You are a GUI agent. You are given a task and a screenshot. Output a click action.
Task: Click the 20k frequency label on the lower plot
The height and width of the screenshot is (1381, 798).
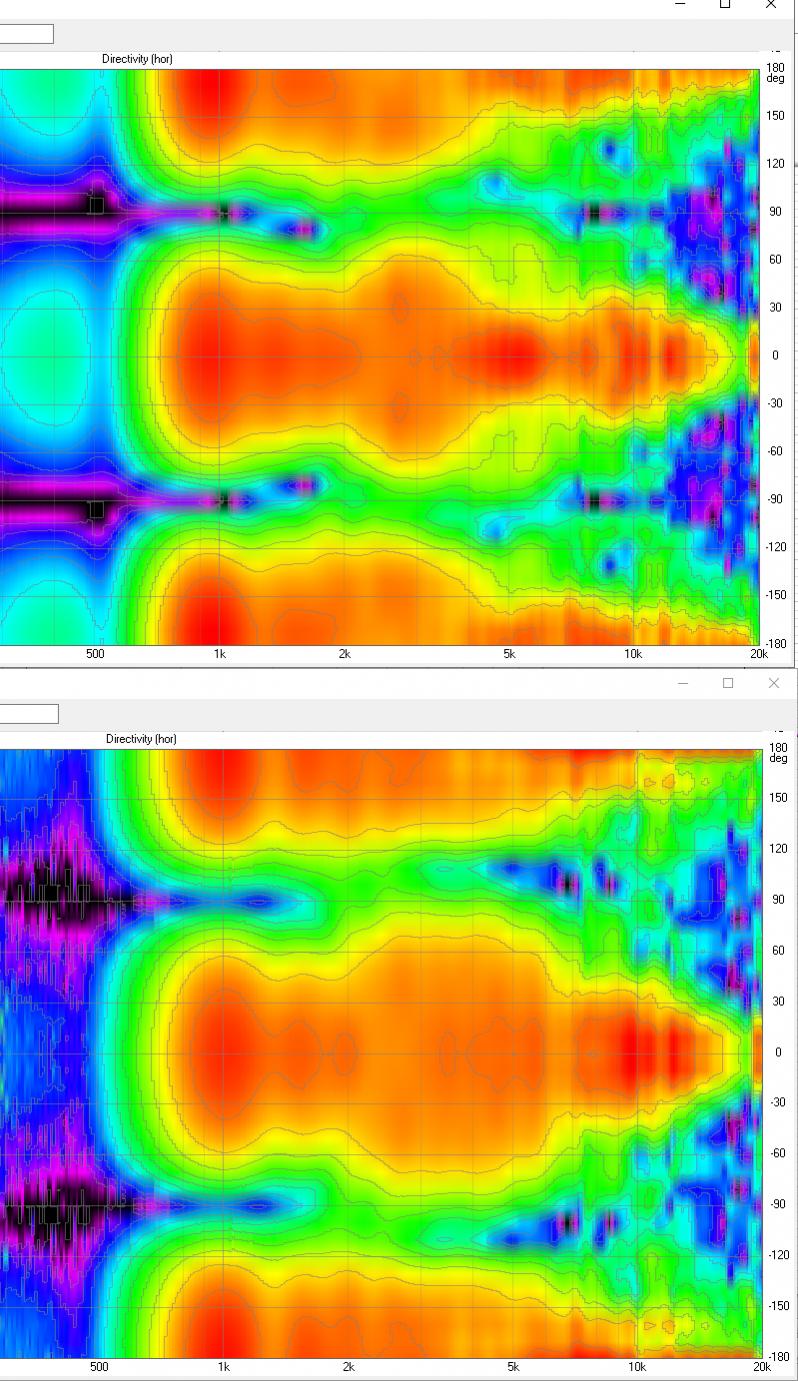coord(762,1366)
